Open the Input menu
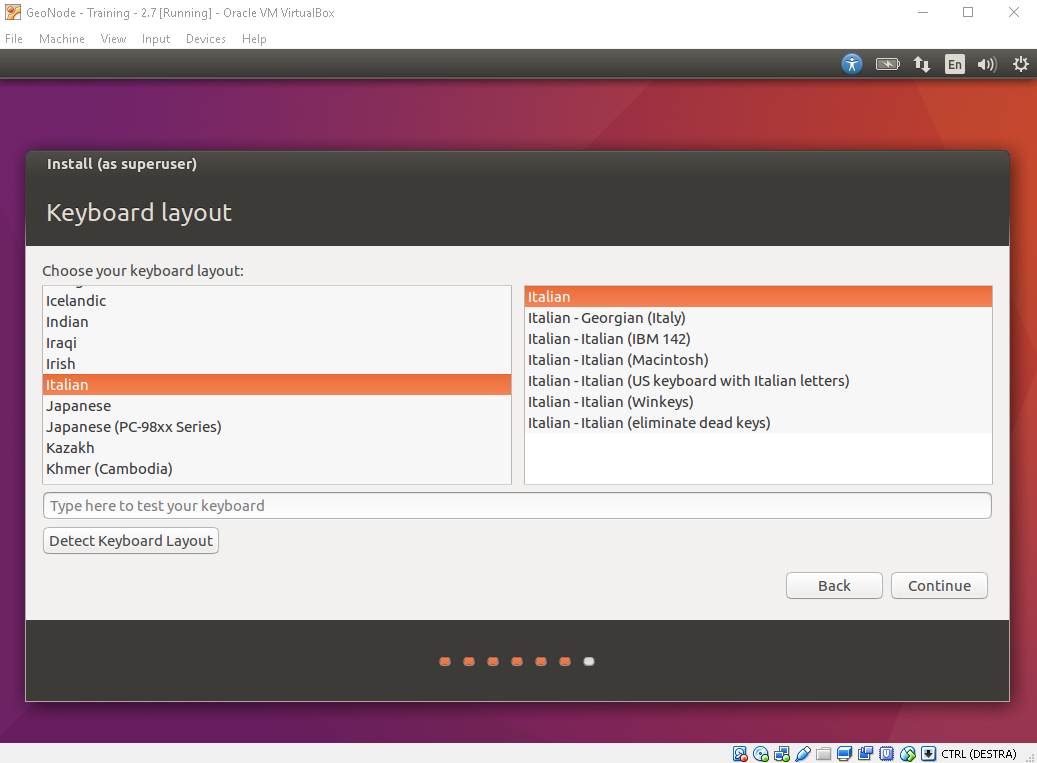Screen dimensions: 1037x763 155,39
